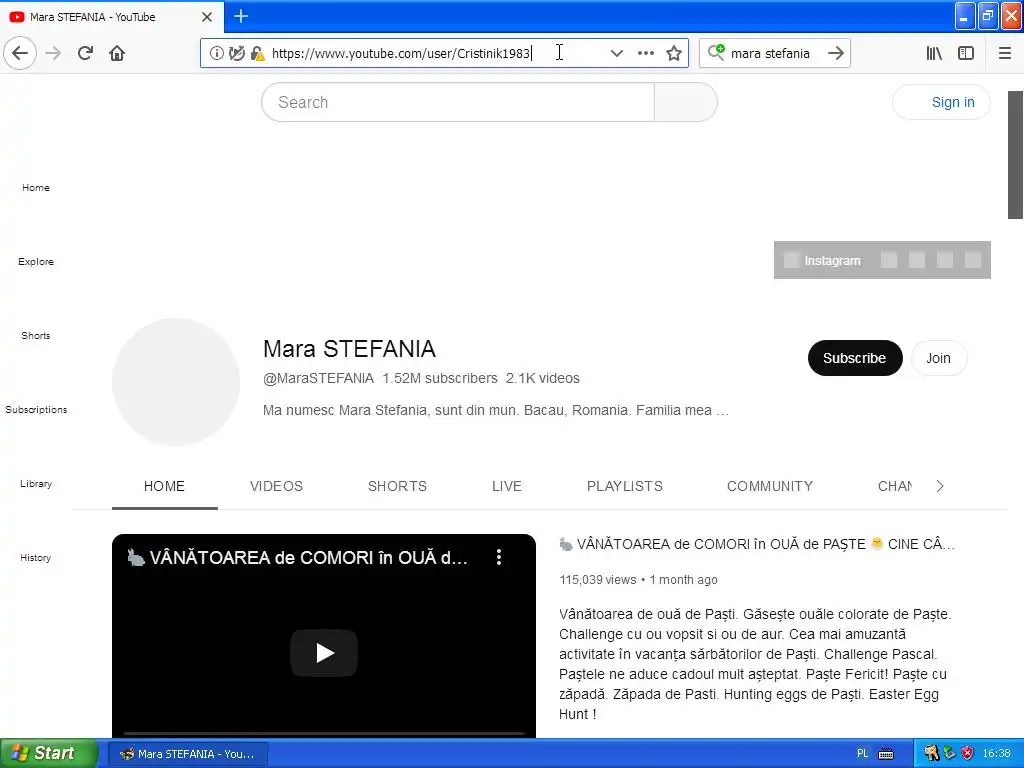Viewport: 1024px width, 768px height.
Task: Close the Mara STEFANIA YouTube tab
Action: tap(207, 17)
